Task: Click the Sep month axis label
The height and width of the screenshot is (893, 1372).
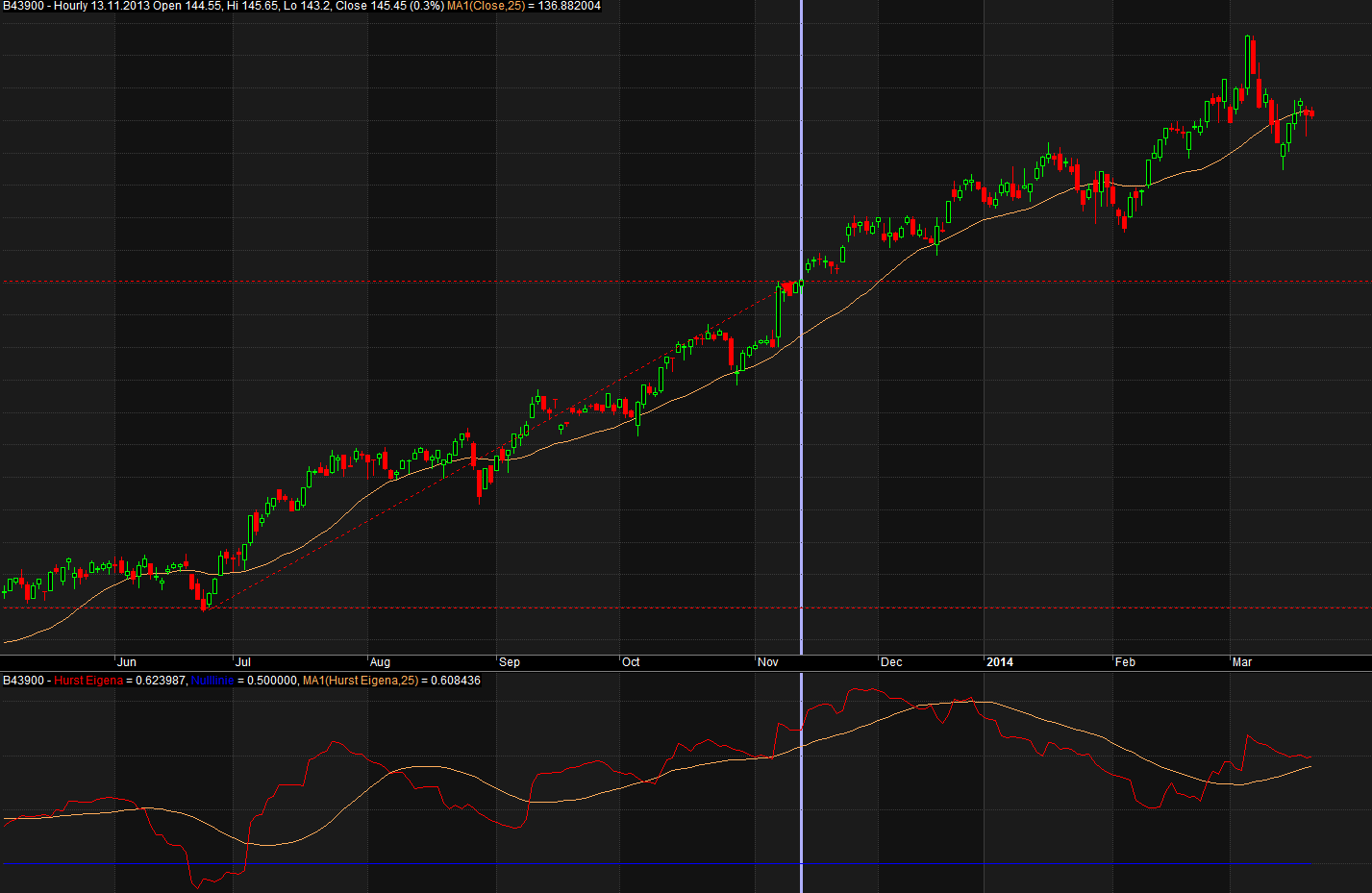Action: pos(510,662)
